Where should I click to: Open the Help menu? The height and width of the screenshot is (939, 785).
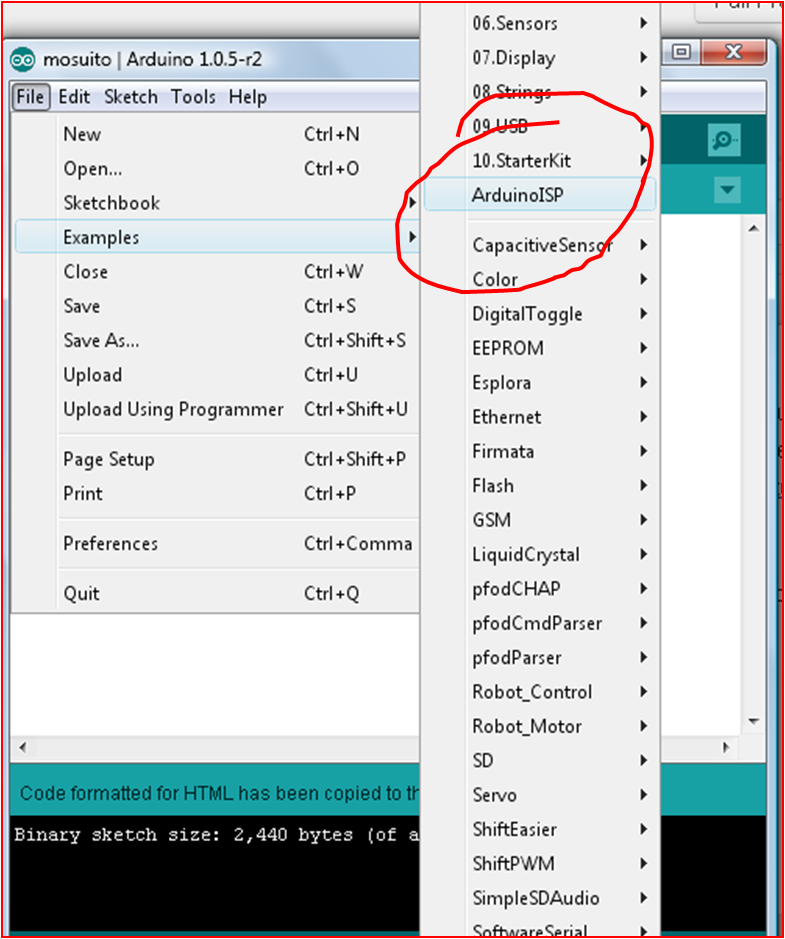pos(247,97)
